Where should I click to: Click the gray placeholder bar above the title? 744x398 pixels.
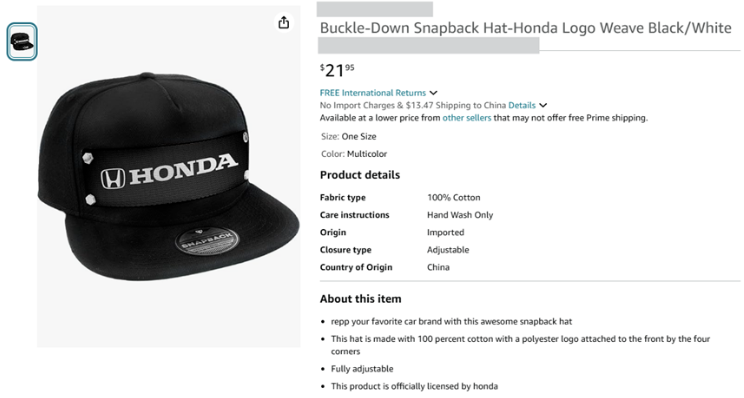click(x=375, y=9)
